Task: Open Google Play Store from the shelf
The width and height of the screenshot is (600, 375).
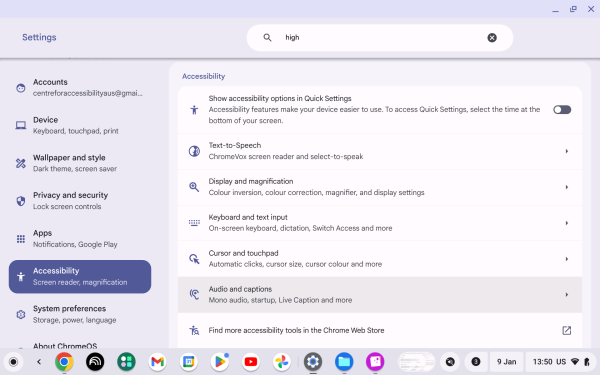Action: (x=220, y=362)
